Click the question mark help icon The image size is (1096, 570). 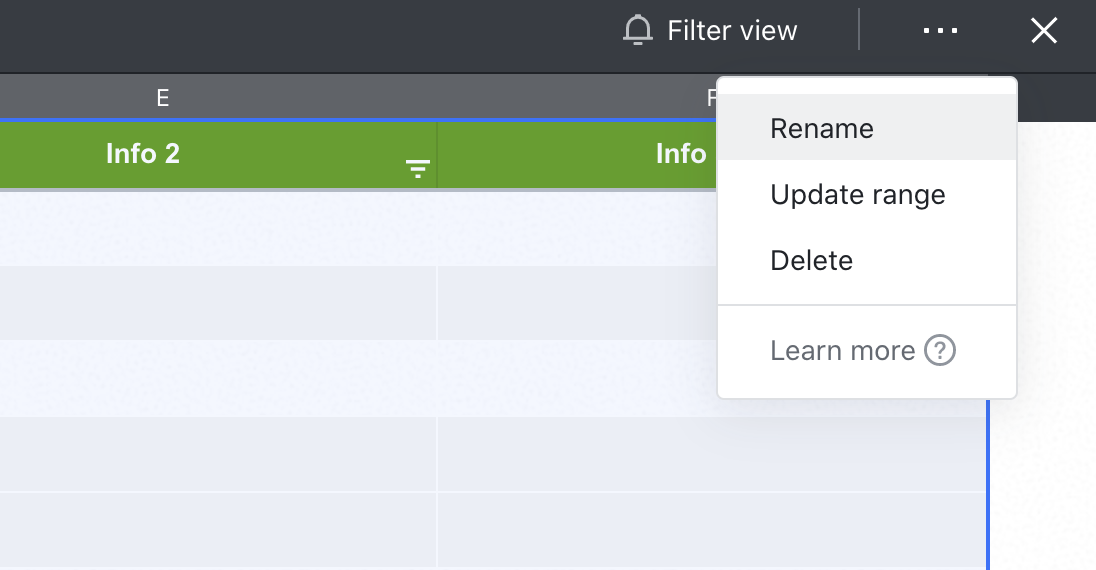[x=940, y=351]
